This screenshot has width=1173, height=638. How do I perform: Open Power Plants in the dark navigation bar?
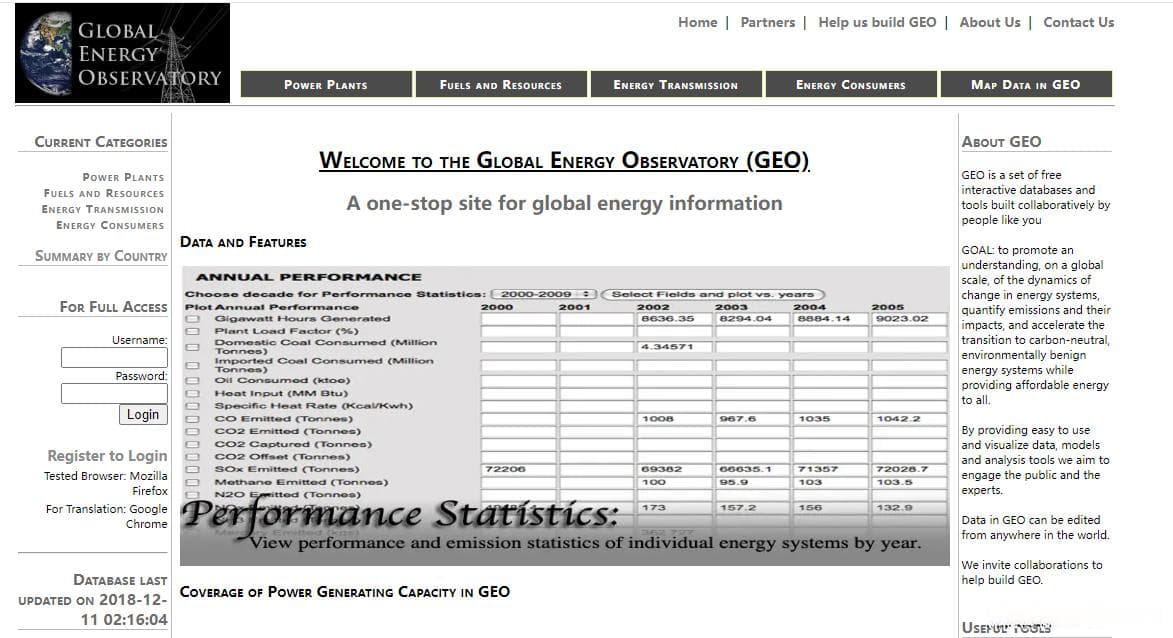point(326,85)
